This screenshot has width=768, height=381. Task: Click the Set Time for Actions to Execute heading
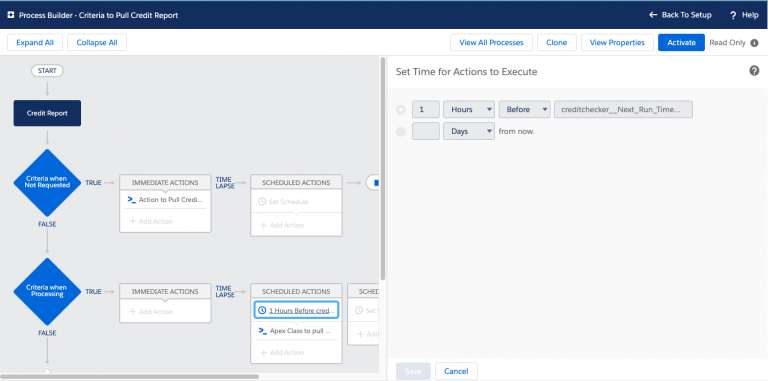tap(466, 72)
